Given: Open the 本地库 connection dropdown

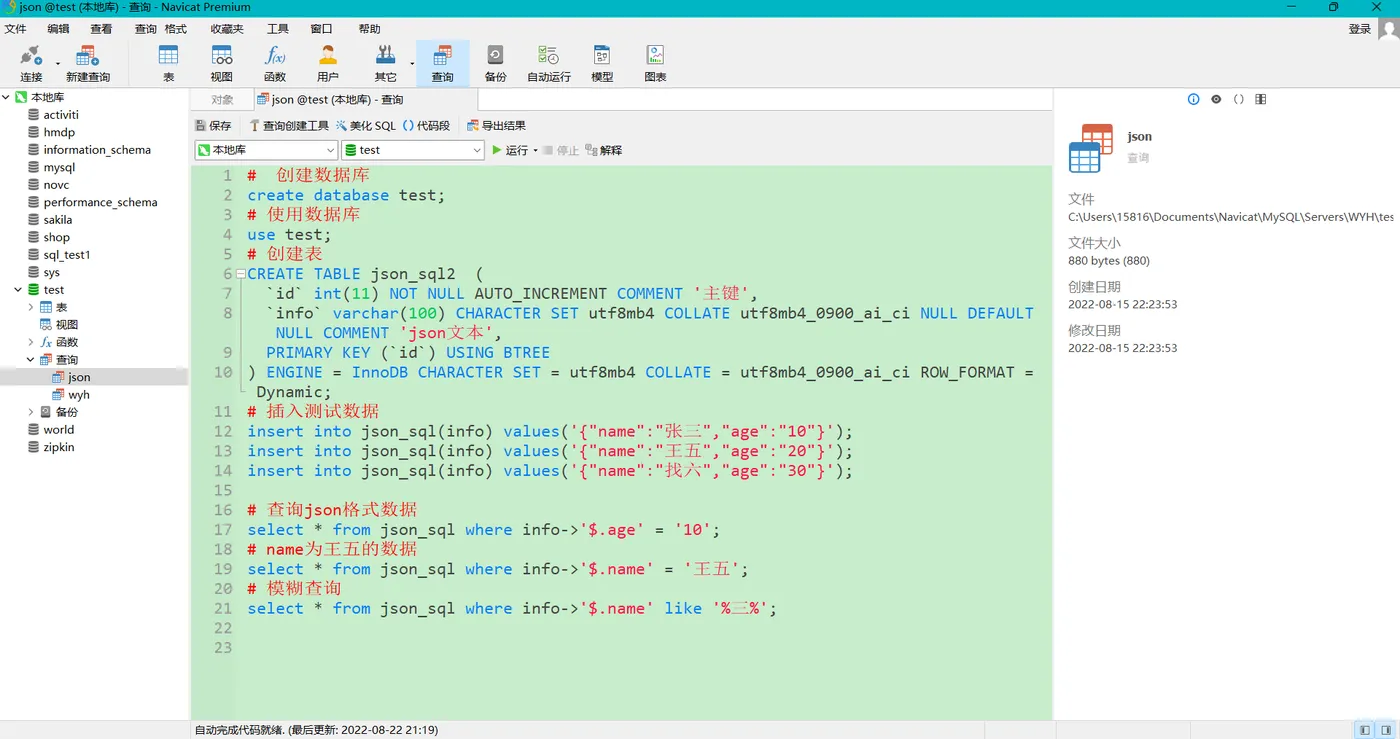Looking at the screenshot, I should pyautogui.click(x=266, y=150).
